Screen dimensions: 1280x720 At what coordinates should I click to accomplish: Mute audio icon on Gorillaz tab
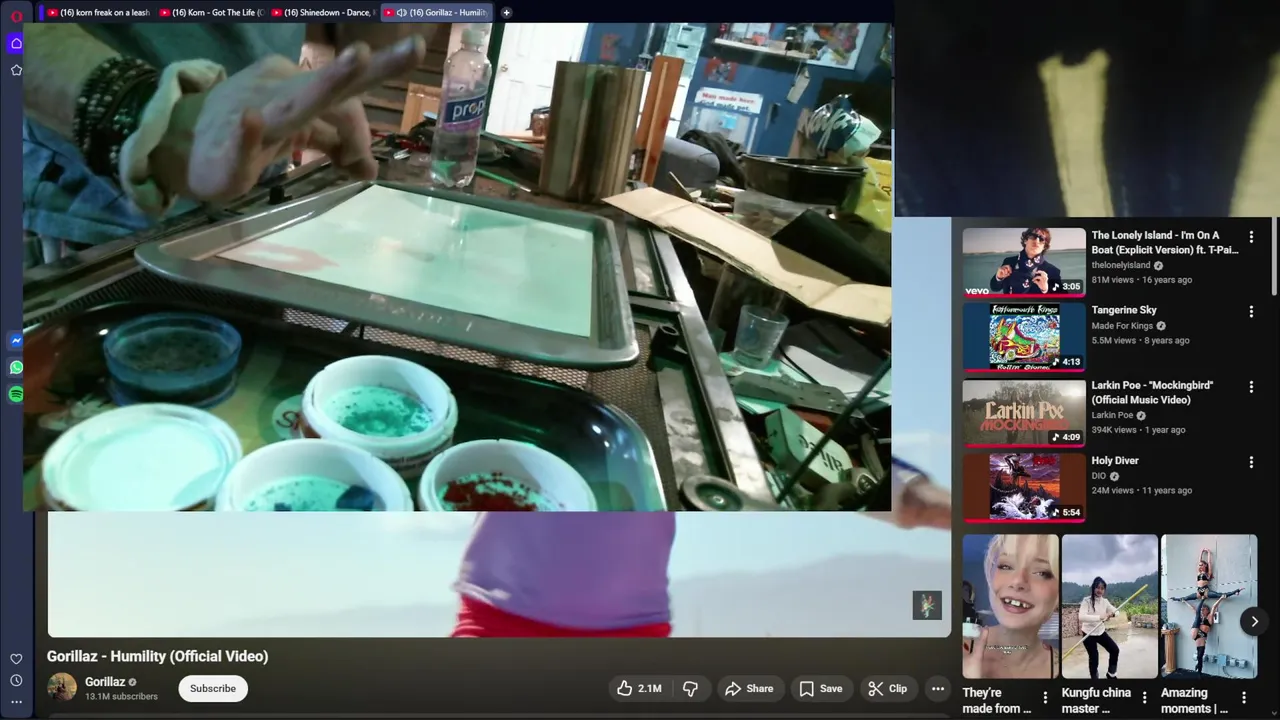click(x=401, y=13)
